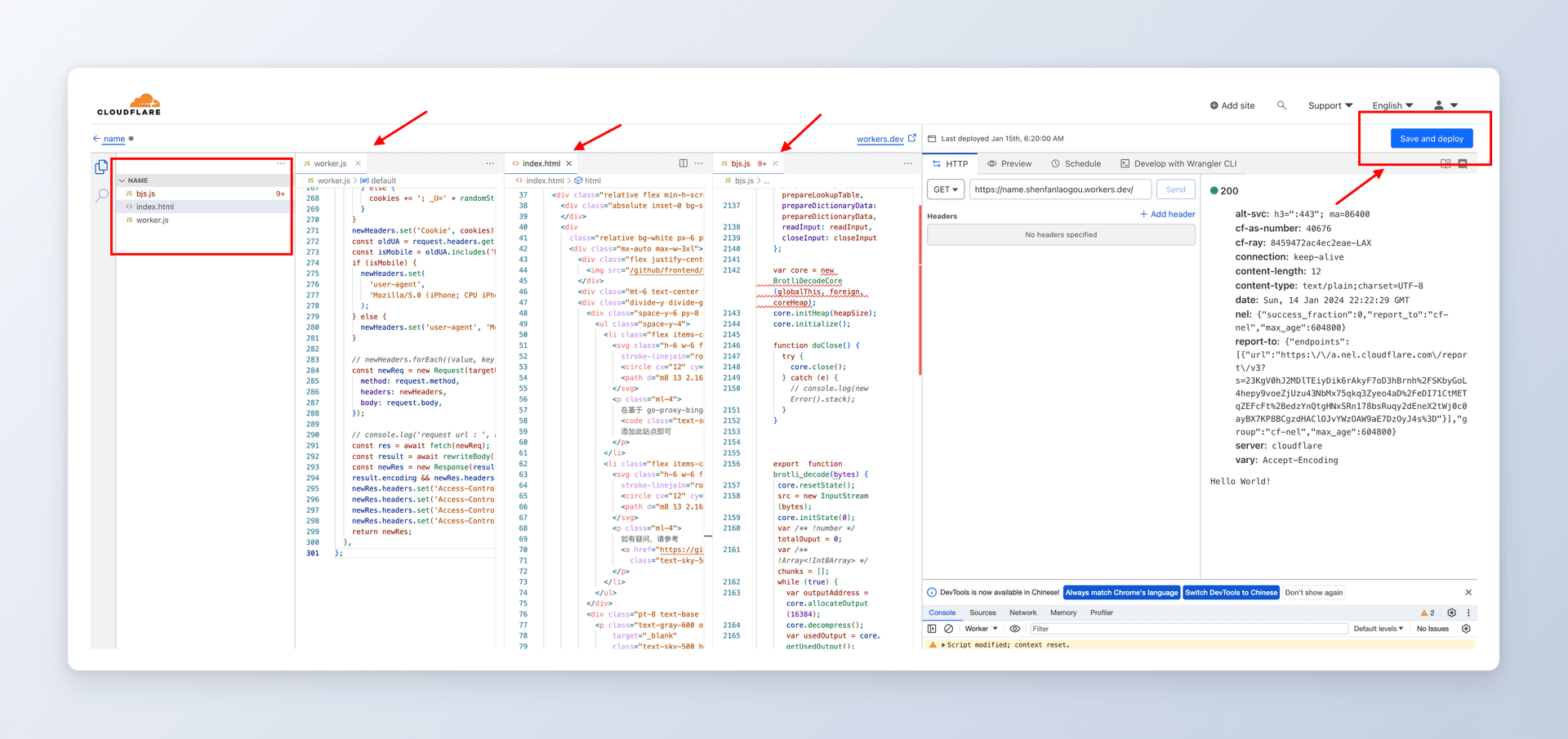Open bjs.js in the file explorer
The width and height of the screenshot is (1568, 739).
tap(204, 194)
